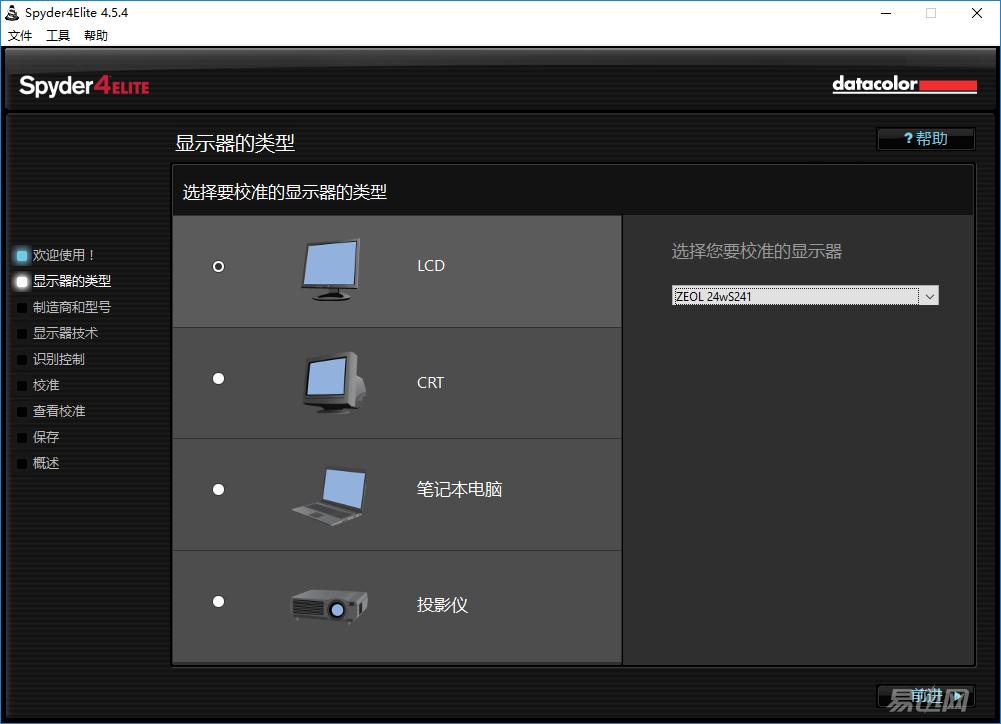Click the datacolor logo
This screenshot has width=1001, height=724.
pos(903,85)
